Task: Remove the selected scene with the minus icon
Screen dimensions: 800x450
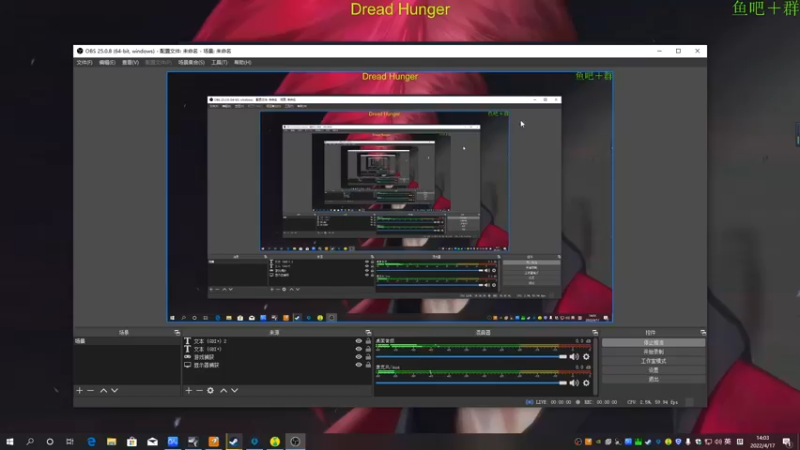Action: click(x=90, y=390)
